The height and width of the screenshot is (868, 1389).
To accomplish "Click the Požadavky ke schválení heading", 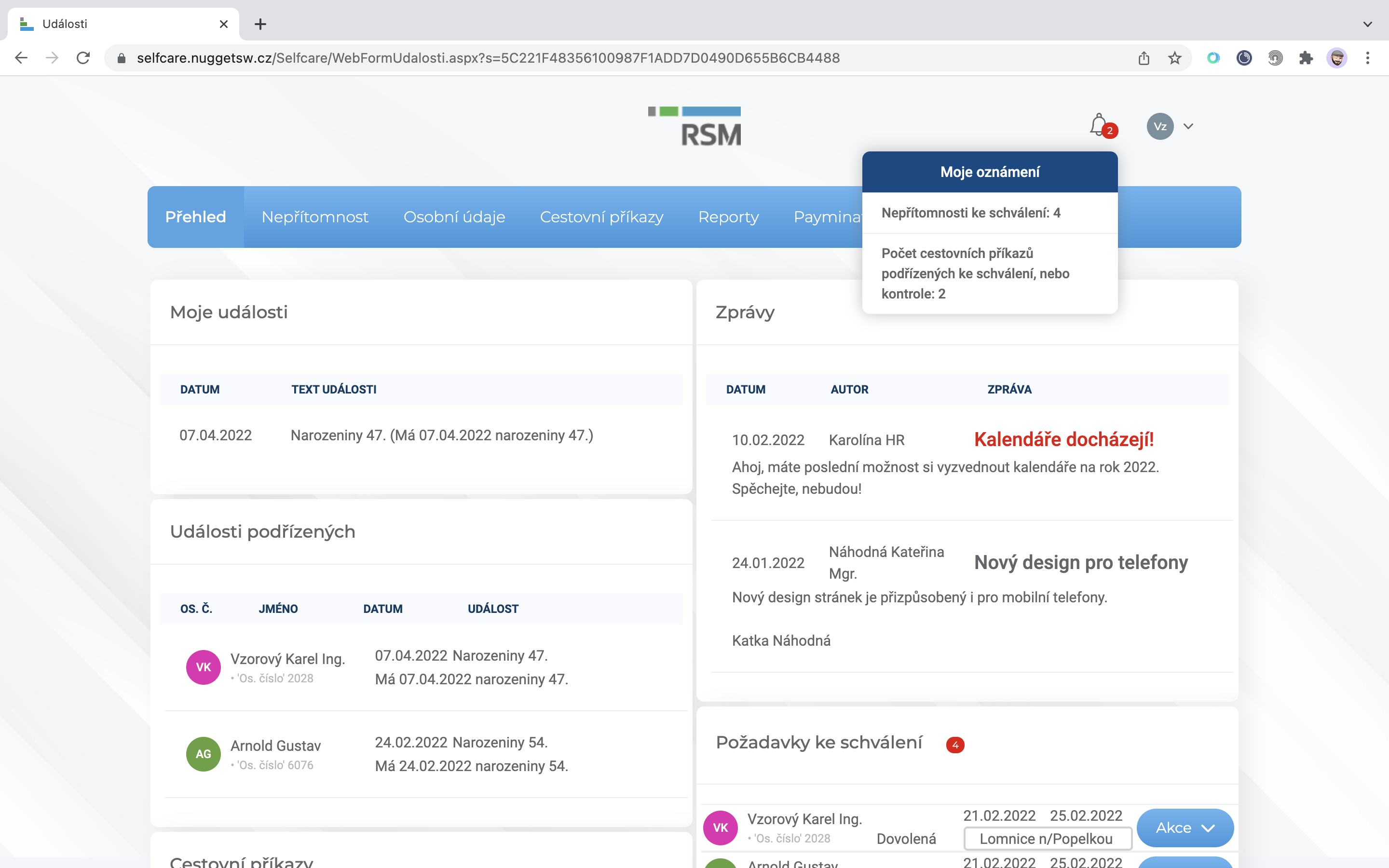I will click(x=819, y=742).
